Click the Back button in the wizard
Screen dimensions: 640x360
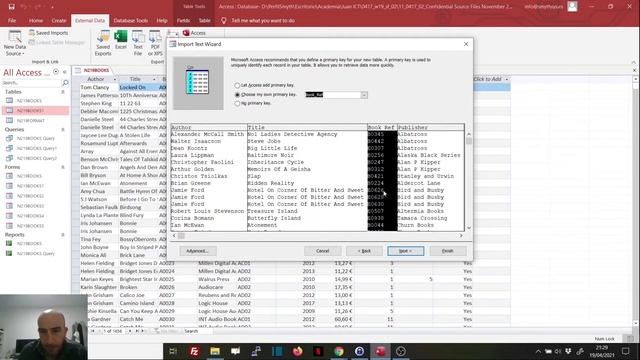pyautogui.click(x=364, y=251)
